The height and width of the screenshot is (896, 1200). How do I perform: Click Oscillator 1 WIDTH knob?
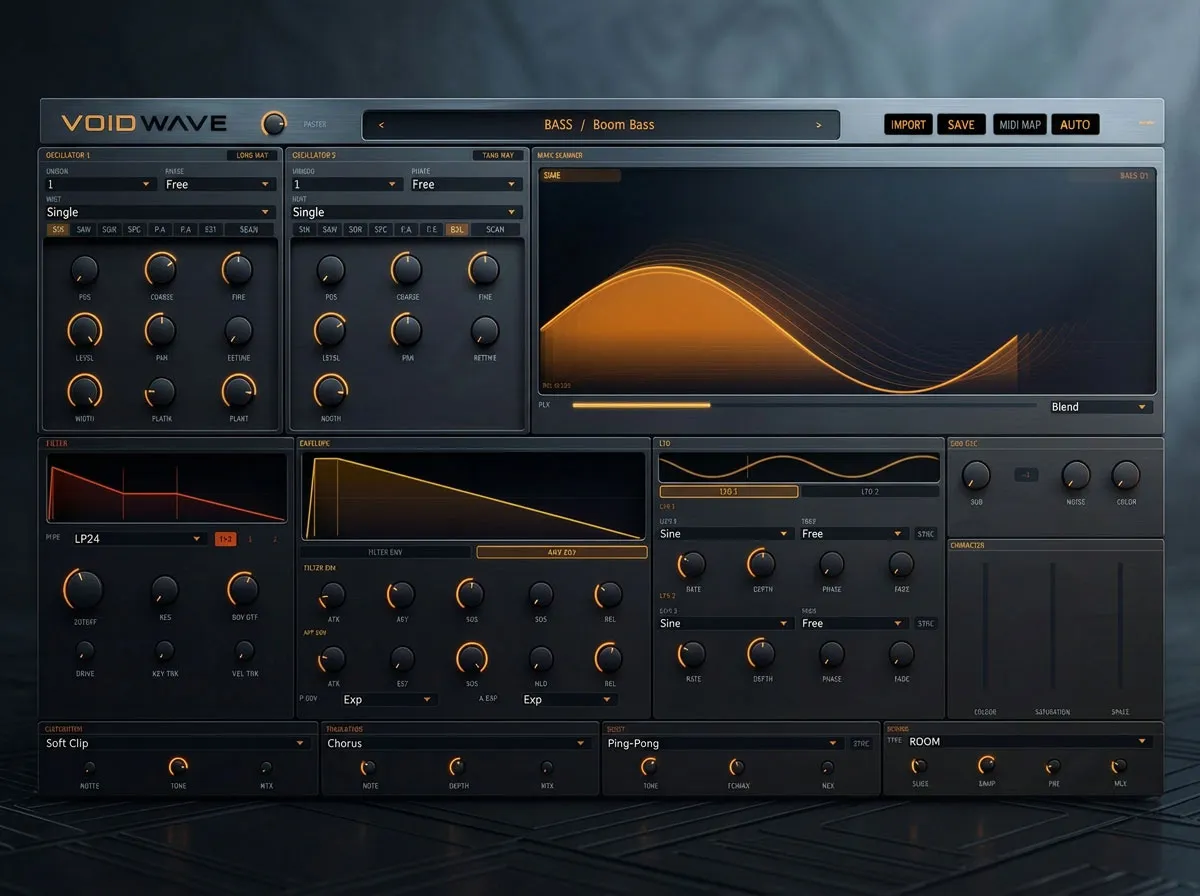pos(84,391)
